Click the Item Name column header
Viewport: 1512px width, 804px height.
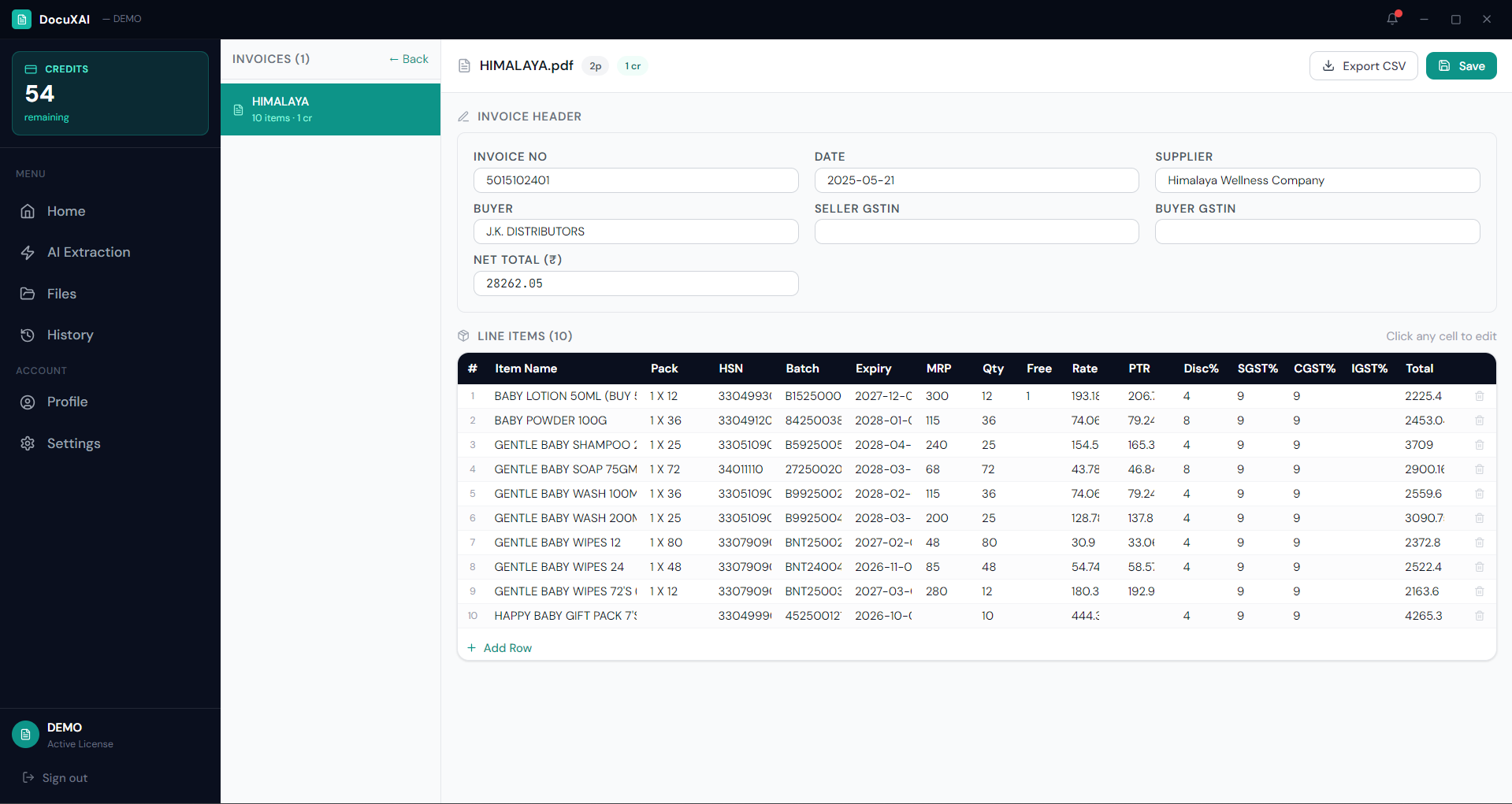click(x=526, y=369)
